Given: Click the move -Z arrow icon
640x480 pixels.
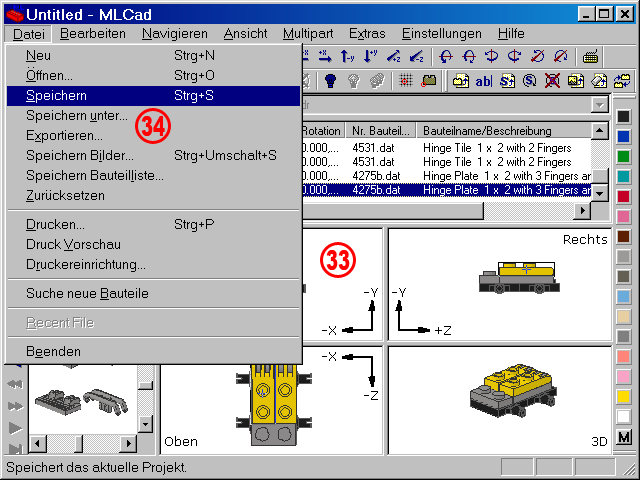Looking at the screenshot, I should 416,57.
